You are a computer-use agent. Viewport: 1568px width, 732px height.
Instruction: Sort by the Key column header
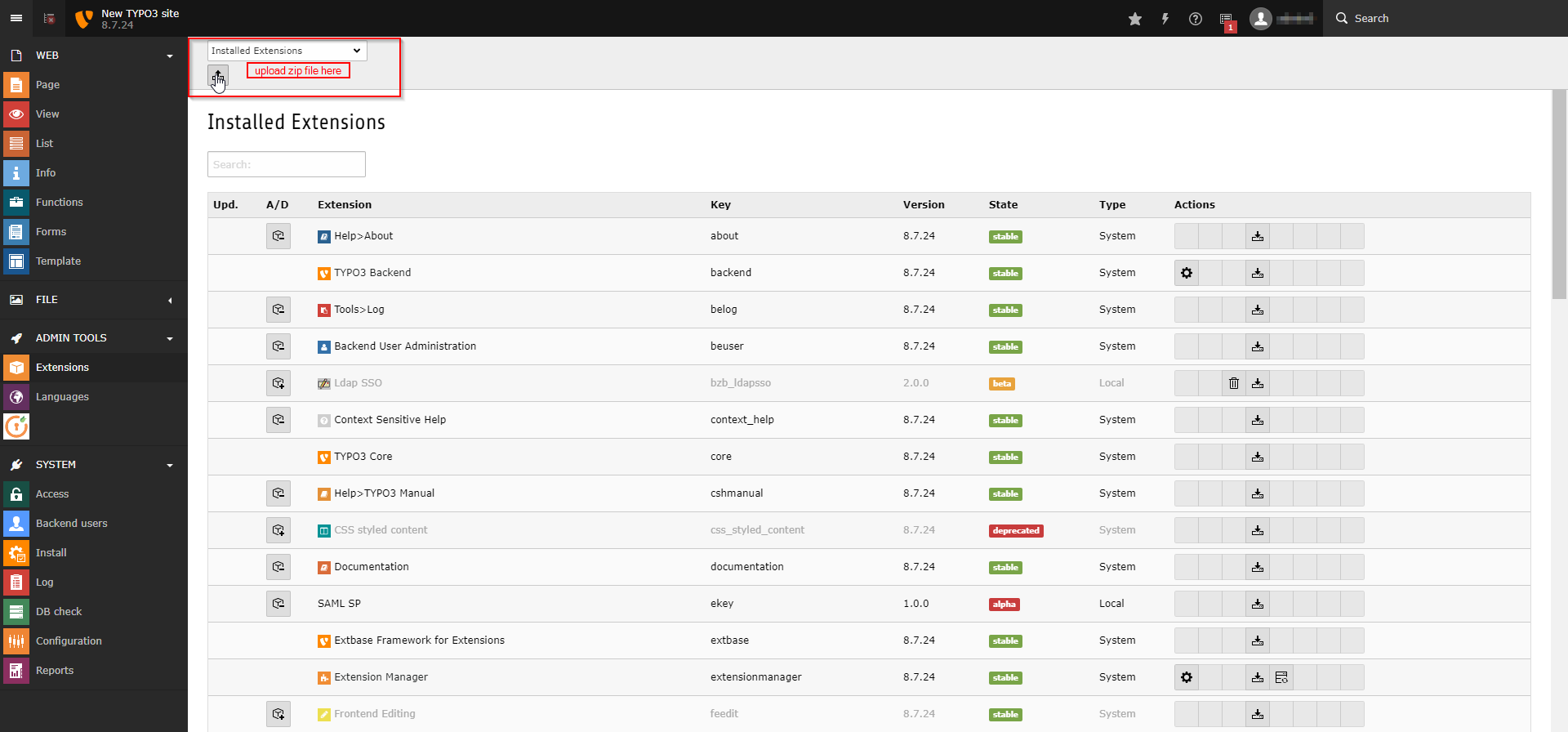coord(720,205)
